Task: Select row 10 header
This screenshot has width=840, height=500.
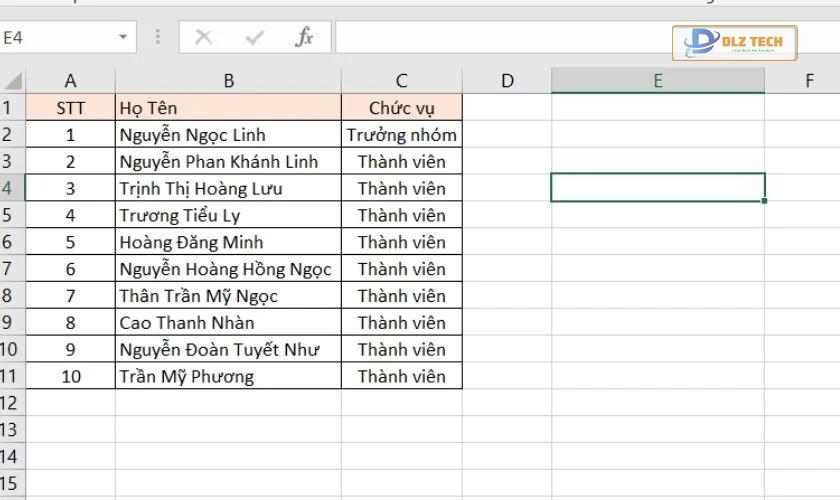Action: pos(12,349)
